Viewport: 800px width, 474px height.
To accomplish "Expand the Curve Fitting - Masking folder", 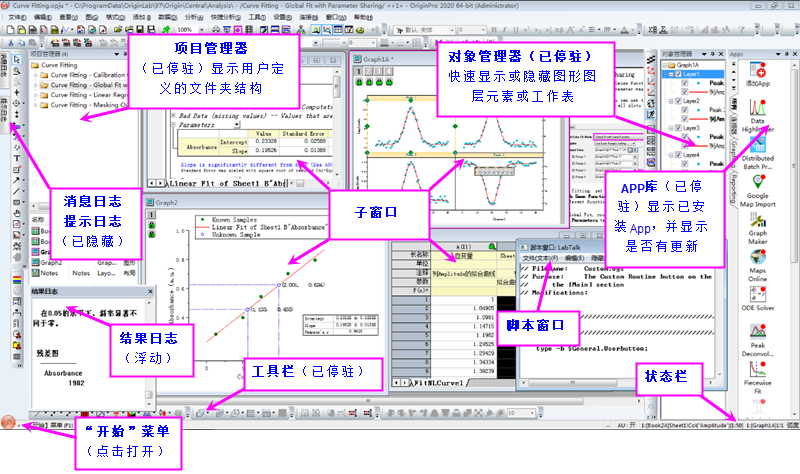I will pos(36,105).
